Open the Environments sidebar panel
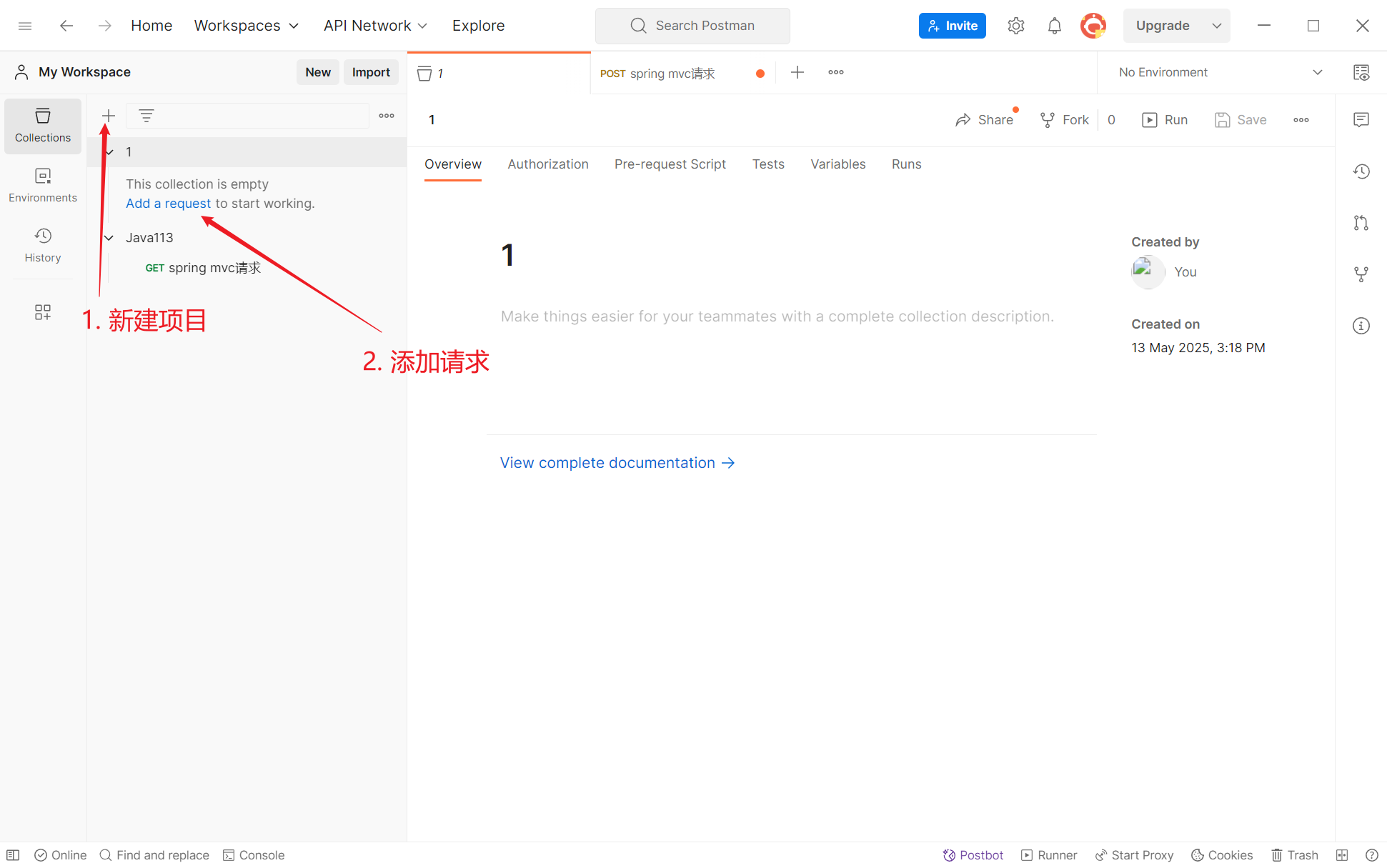The height and width of the screenshot is (868, 1387). point(43,185)
